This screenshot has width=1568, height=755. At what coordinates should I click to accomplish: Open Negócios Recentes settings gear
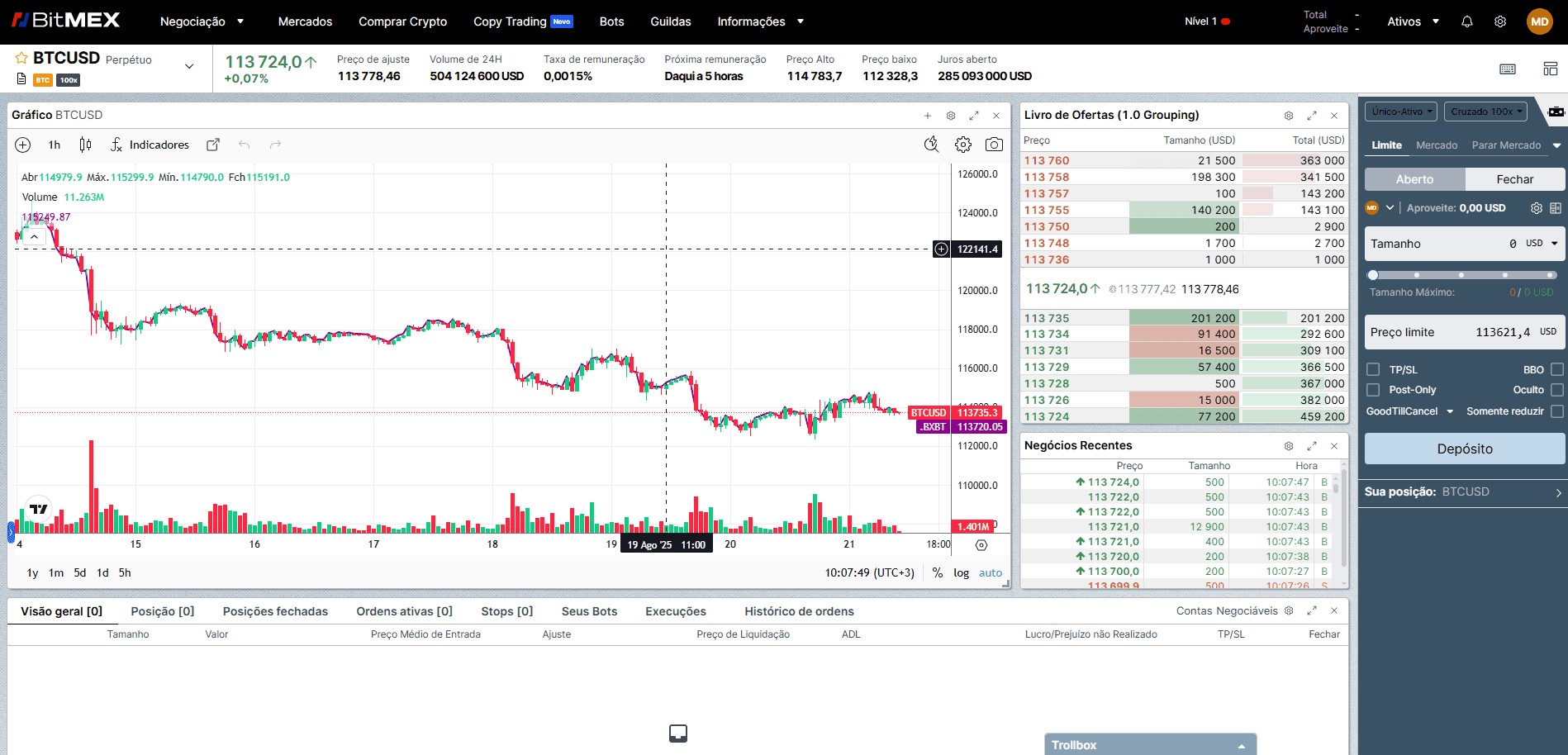tap(1289, 446)
